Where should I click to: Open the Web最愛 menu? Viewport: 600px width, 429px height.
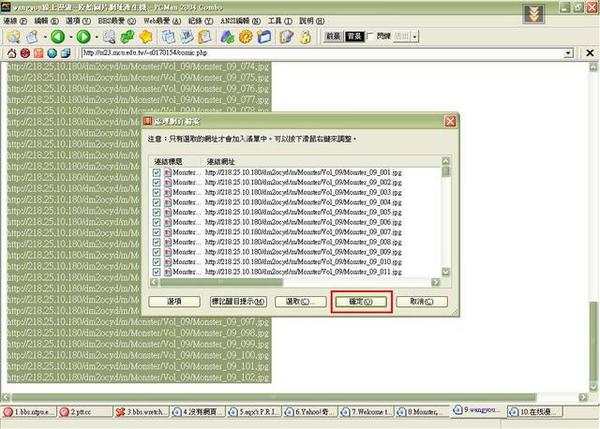(x=162, y=21)
